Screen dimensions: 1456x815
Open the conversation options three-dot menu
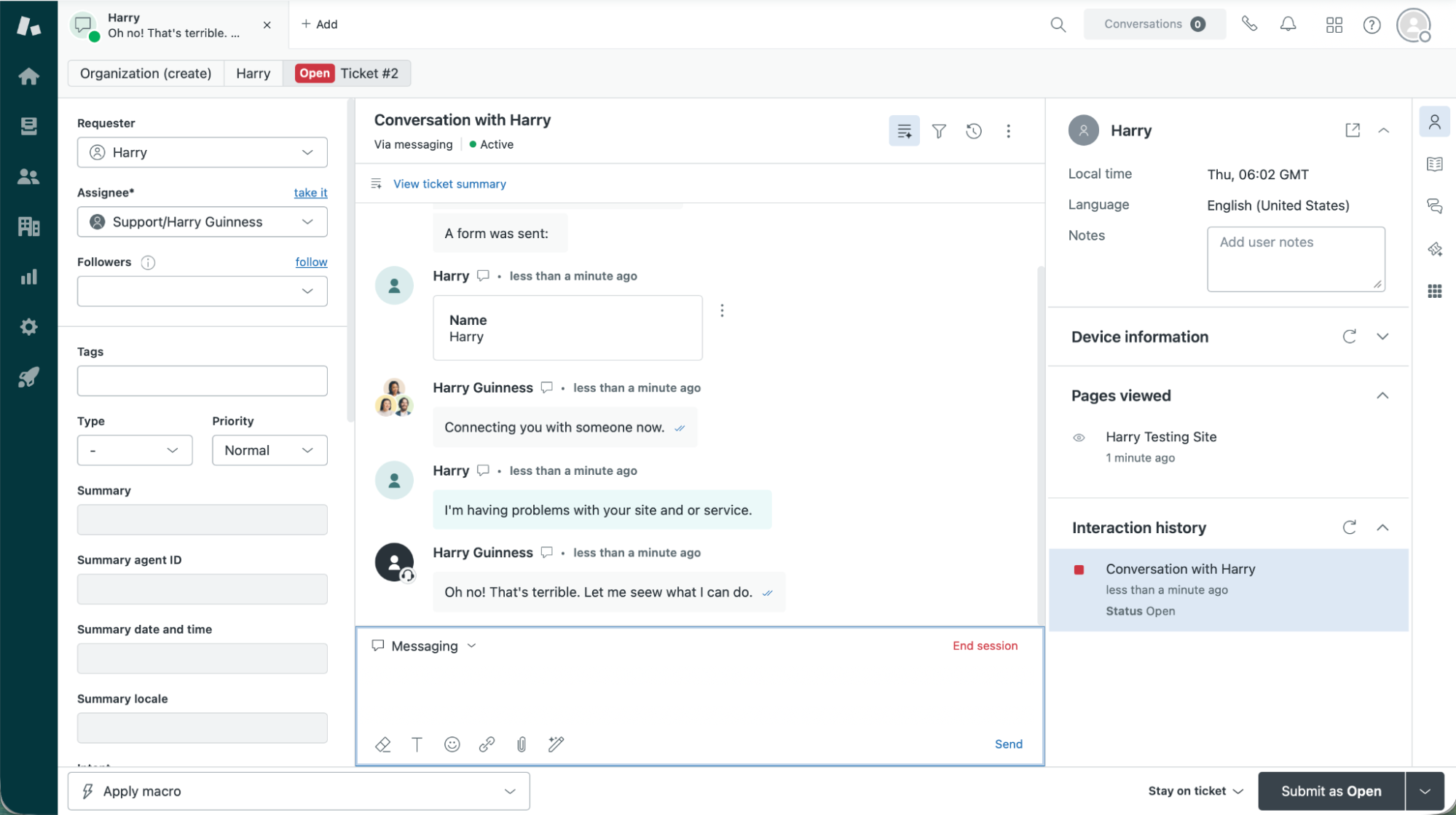[x=1009, y=131]
